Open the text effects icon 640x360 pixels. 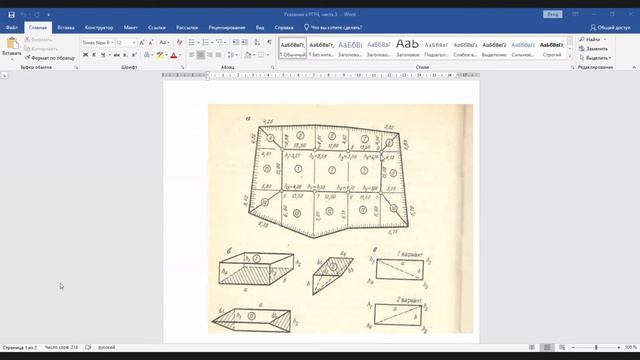(x=147, y=55)
